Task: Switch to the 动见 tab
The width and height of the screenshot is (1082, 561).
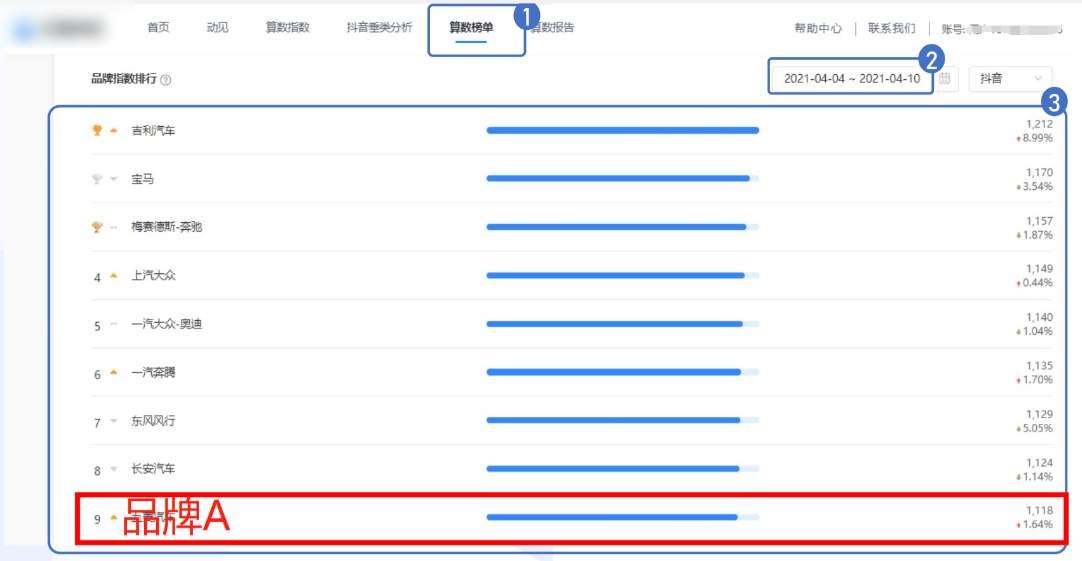Action: point(217,28)
